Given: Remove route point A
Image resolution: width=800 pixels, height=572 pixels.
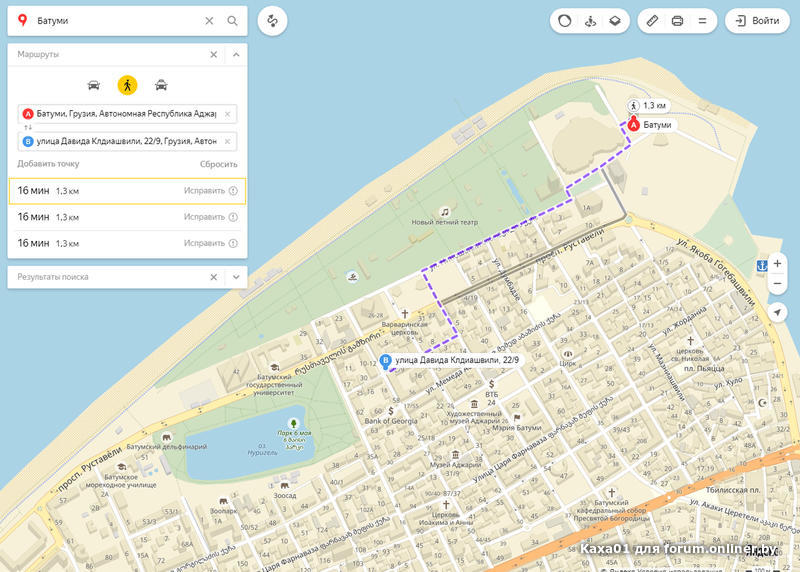Looking at the screenshot, I should tap(228, 114).
